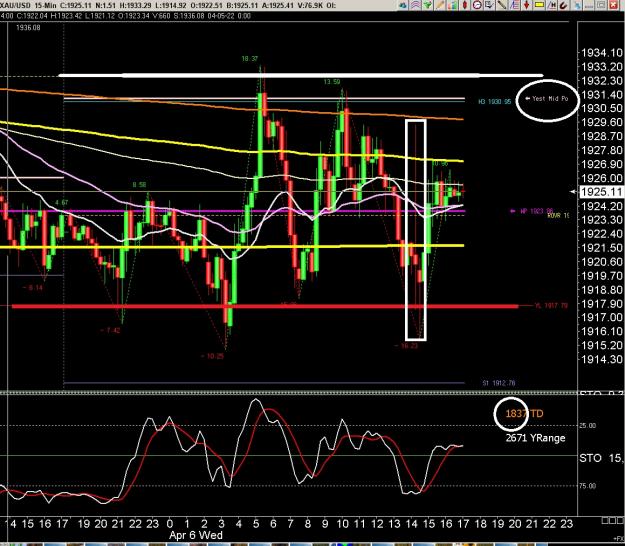Screen dimensions: 625x546
Task: Select the diagonal trend line tool
Action: pos(502,5)
